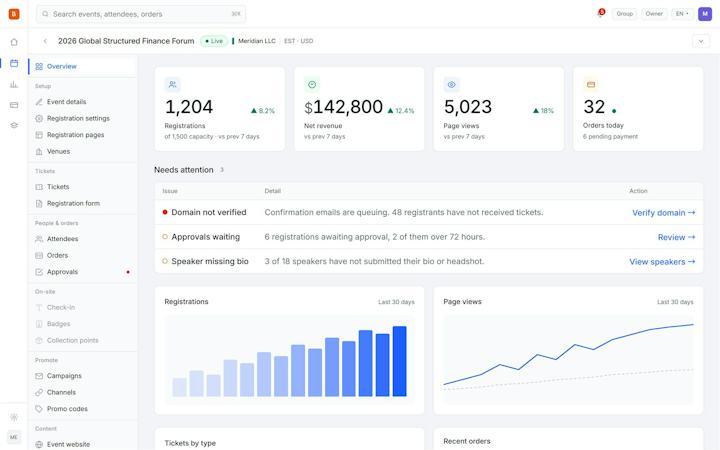Click the calendar events rail icon
The width and height of the screenshot is (720, 450).
[x=14, y=63]
